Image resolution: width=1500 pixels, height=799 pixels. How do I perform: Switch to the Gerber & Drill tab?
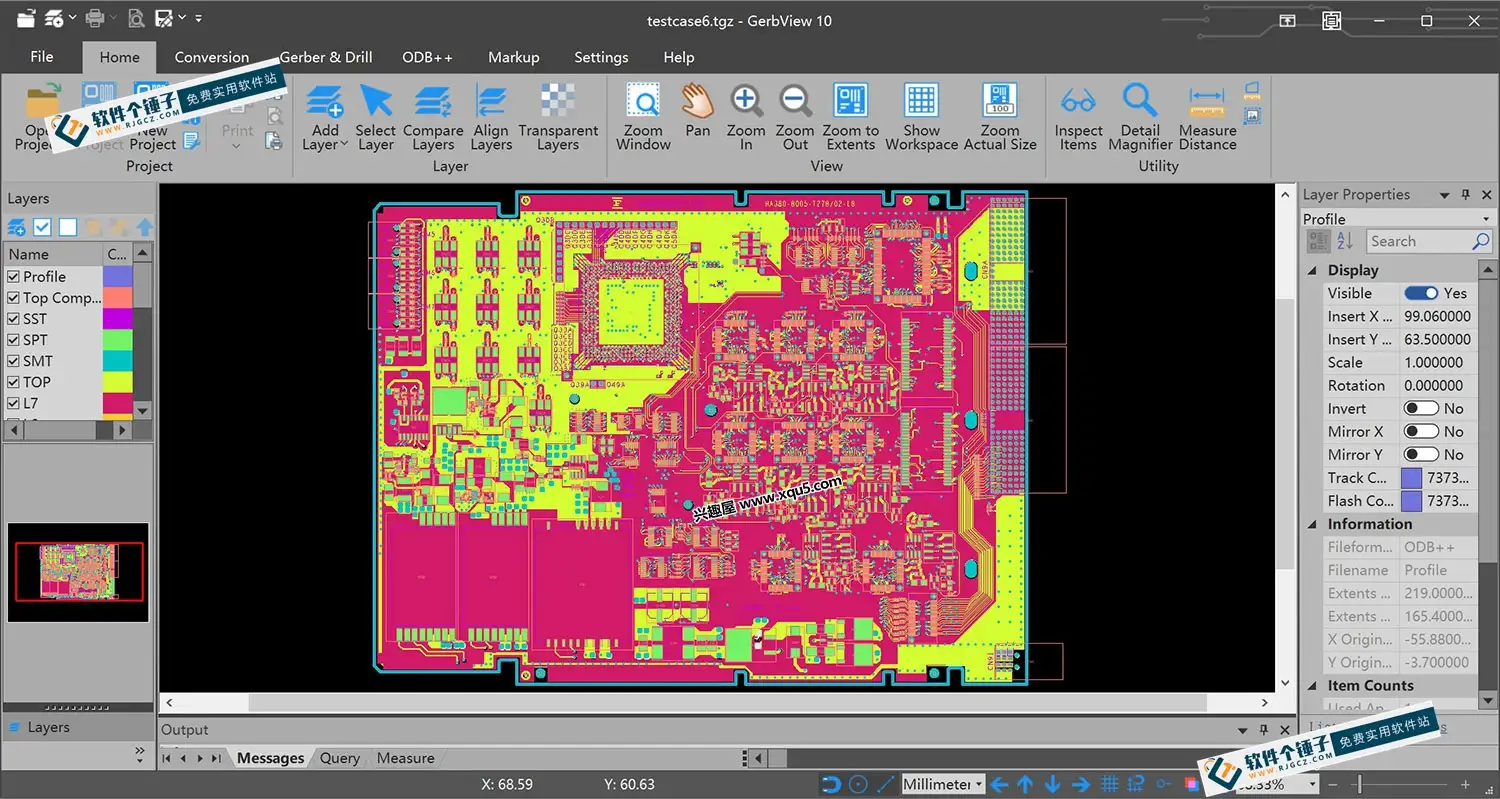tap(326, 57)
